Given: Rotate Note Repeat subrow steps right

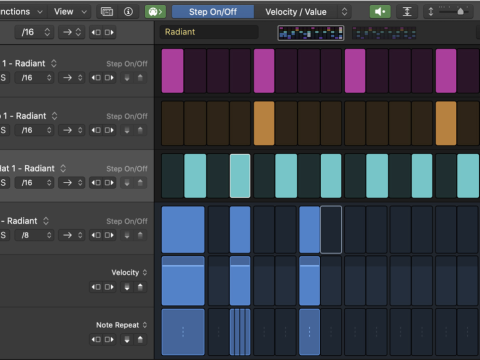Looking at the screenshot, I should click(109, 340).
